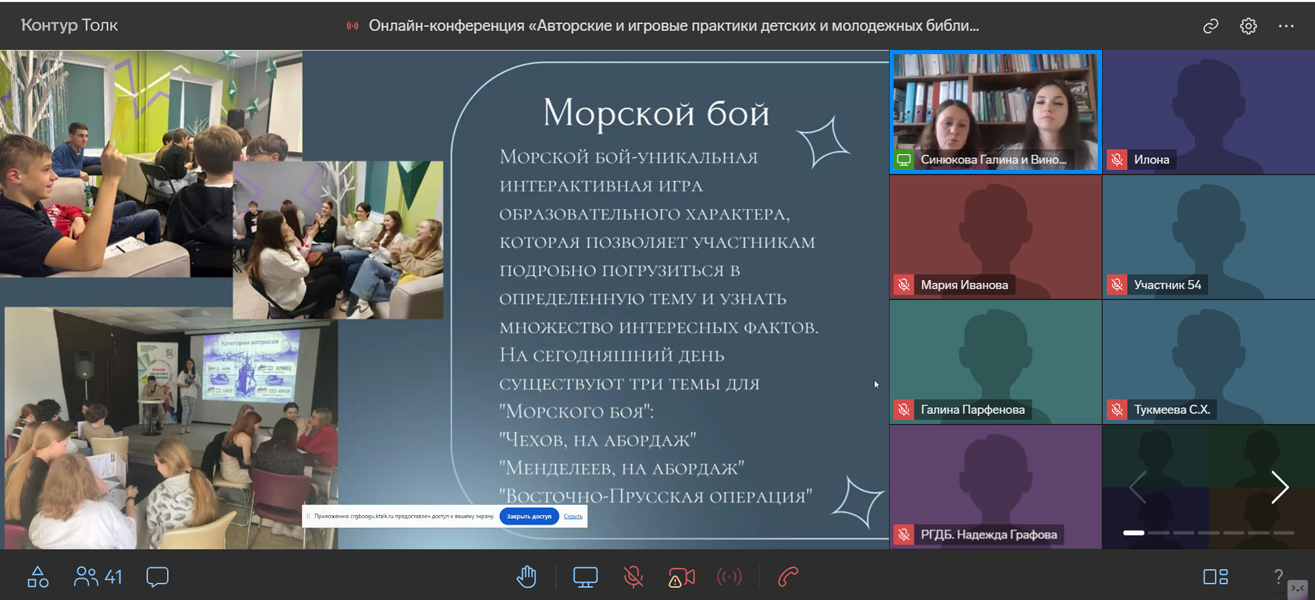1315x600 pixels.
Task: Go to previous page of participant tiles
Action: (x=1137, y=487)
